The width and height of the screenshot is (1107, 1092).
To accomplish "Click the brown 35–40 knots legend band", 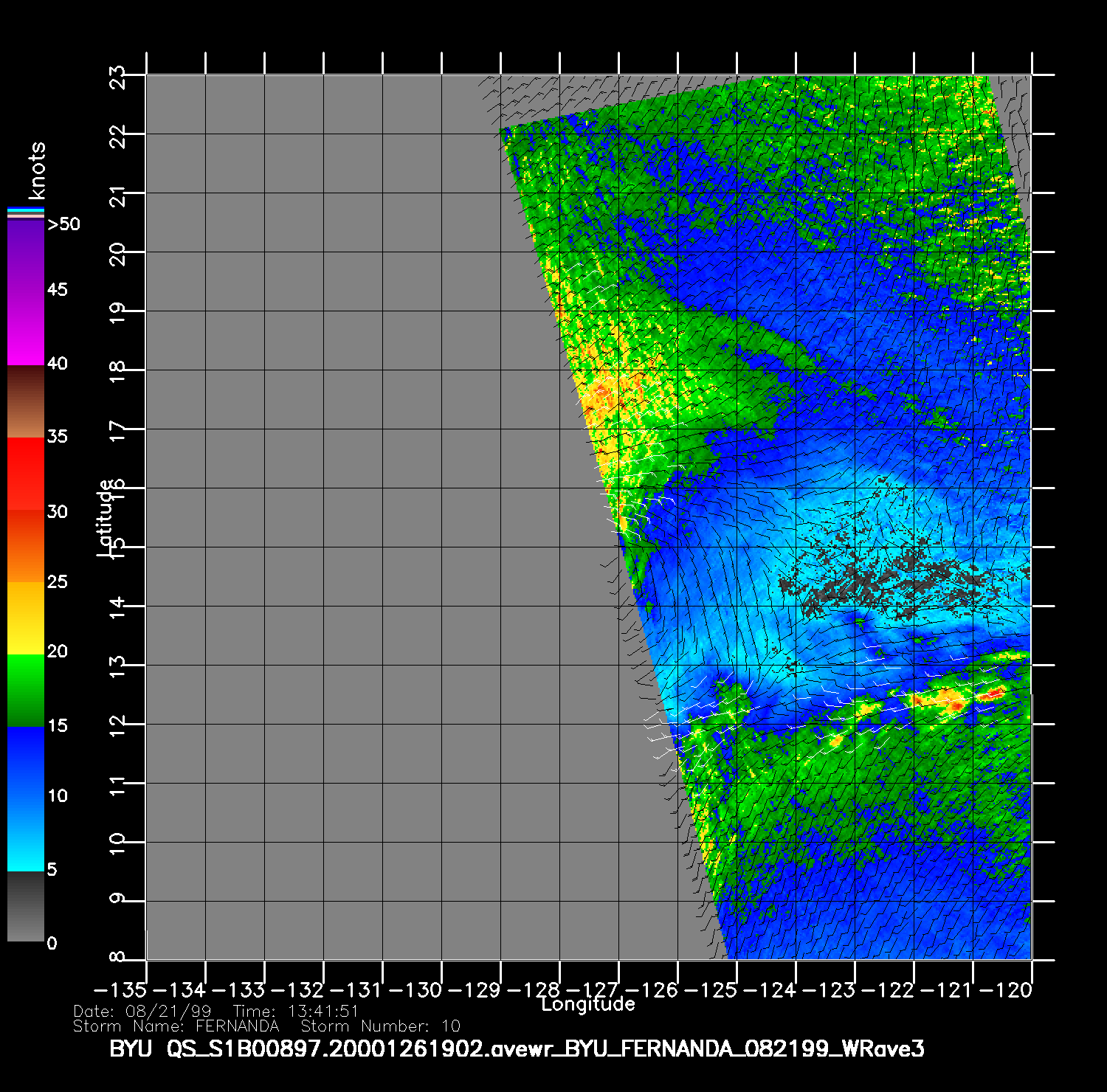I will click(x=25, y=401).
